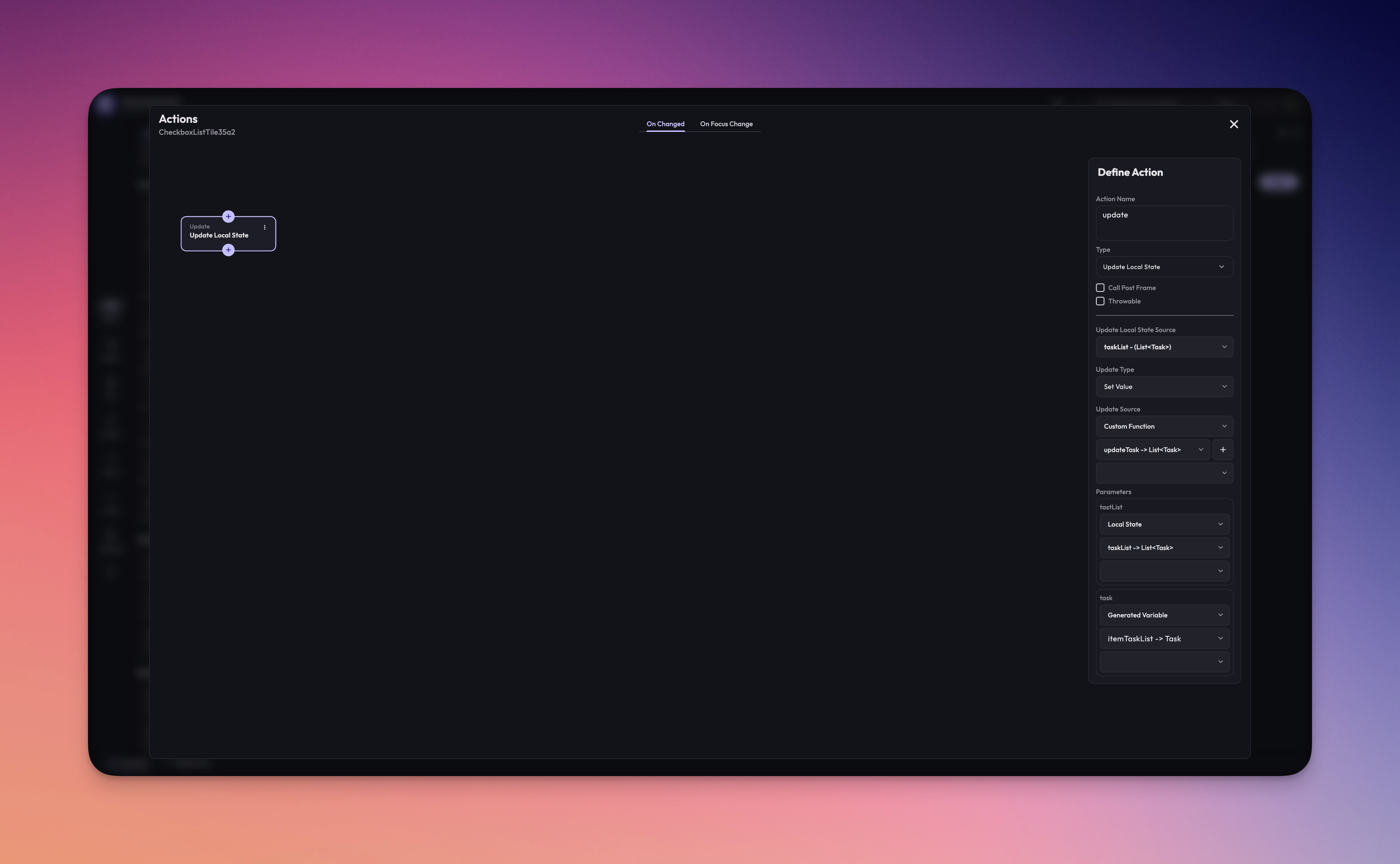Enable the Call Post Frame checkbox
1400x864 pixels.
point(1100,288)
